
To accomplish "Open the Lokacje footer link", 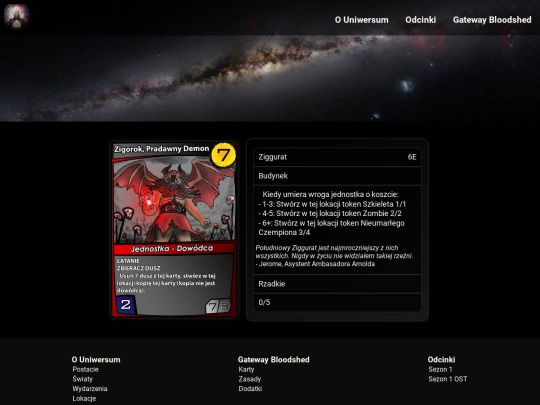I will [84, 398].
